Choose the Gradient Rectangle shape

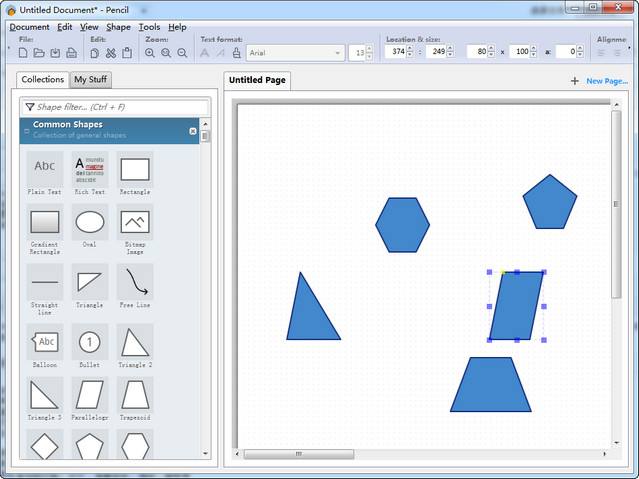45,230
